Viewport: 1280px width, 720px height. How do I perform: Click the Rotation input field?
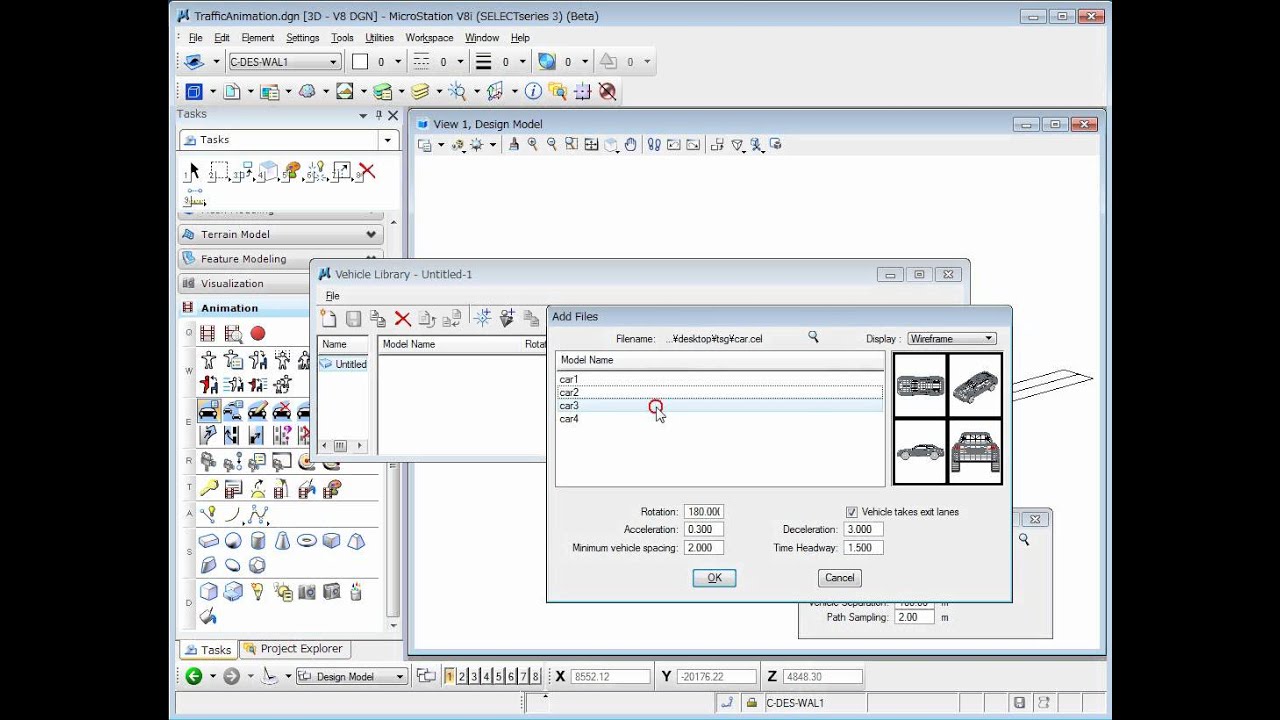pos(703,512)
